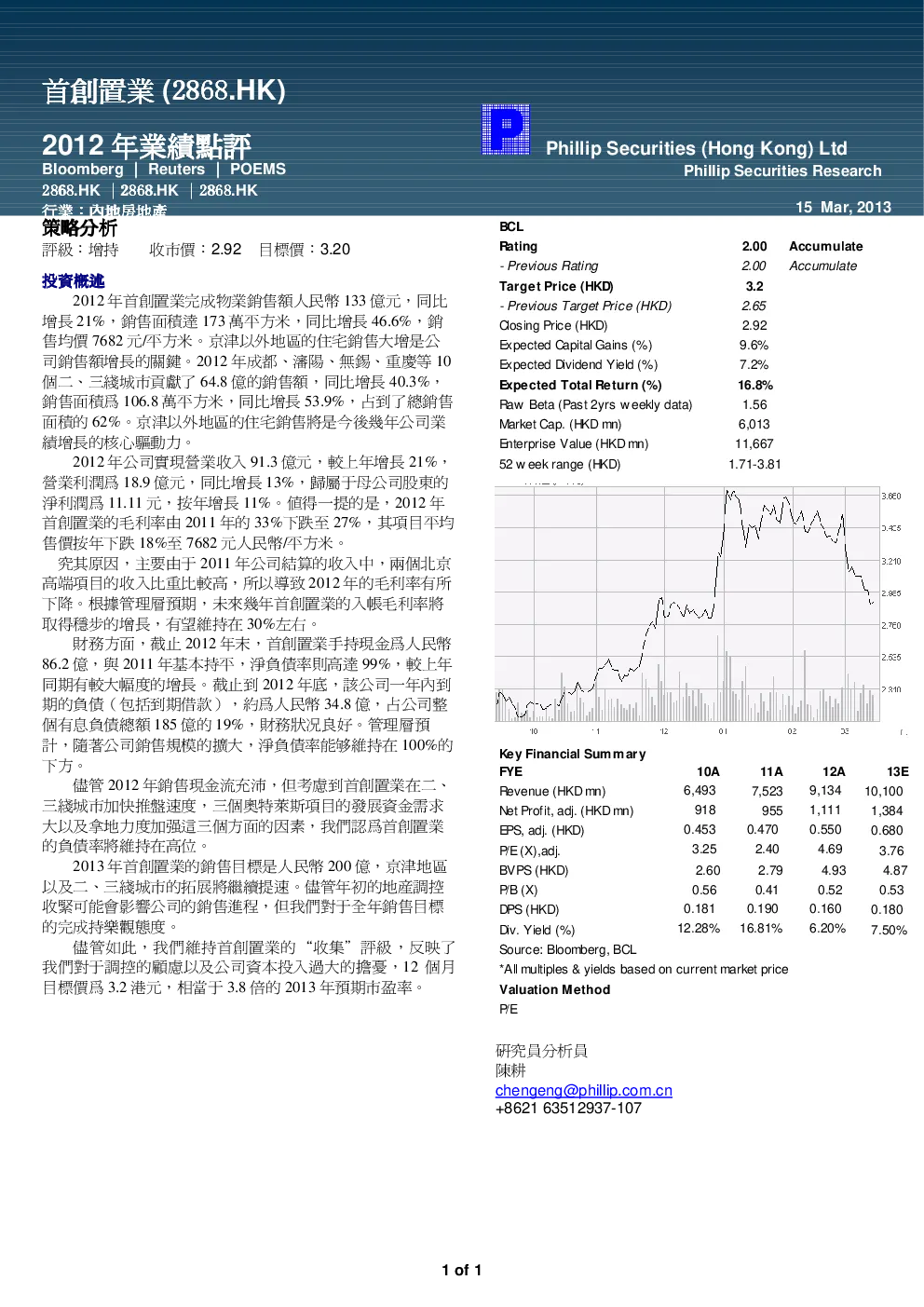Click the phone number +8621 63512937-107
Screen dimensions: 924x1307
tap(569, 1109)
